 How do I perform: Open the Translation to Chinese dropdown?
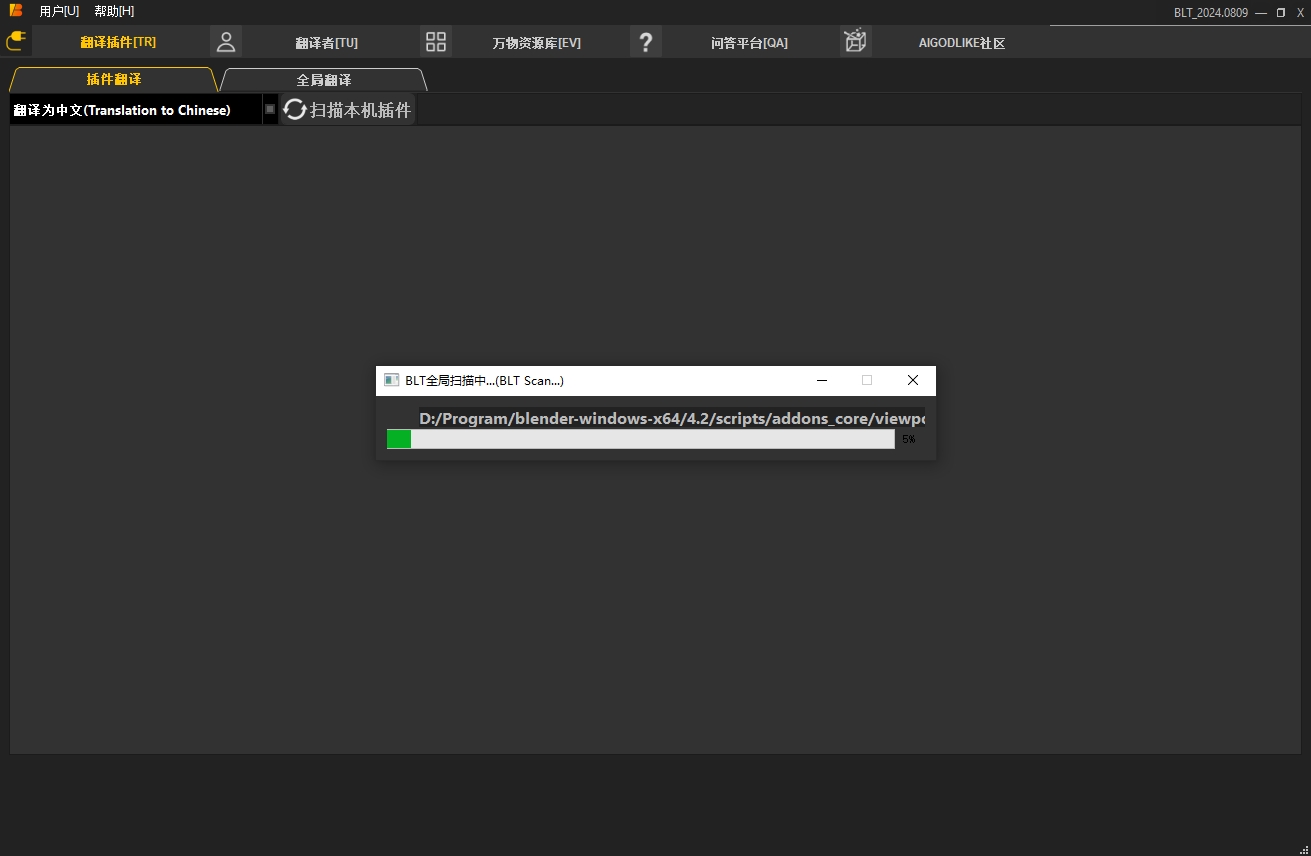[143, 110]
